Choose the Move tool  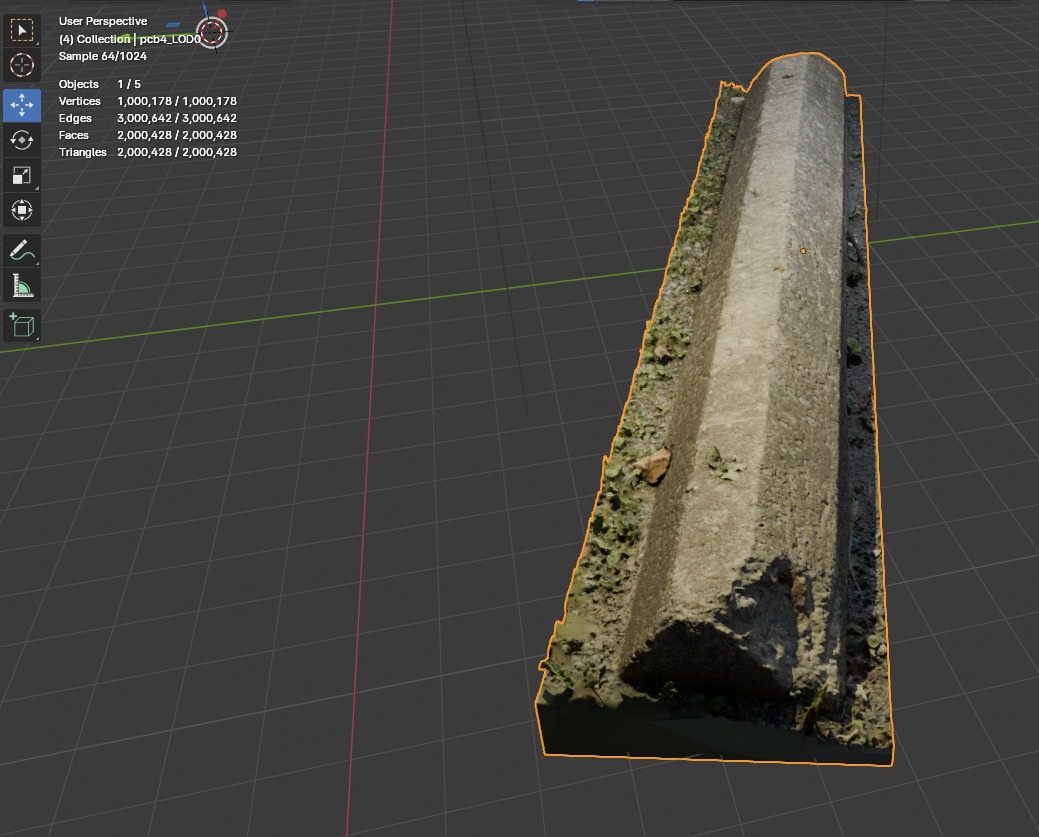click(22, 105)
